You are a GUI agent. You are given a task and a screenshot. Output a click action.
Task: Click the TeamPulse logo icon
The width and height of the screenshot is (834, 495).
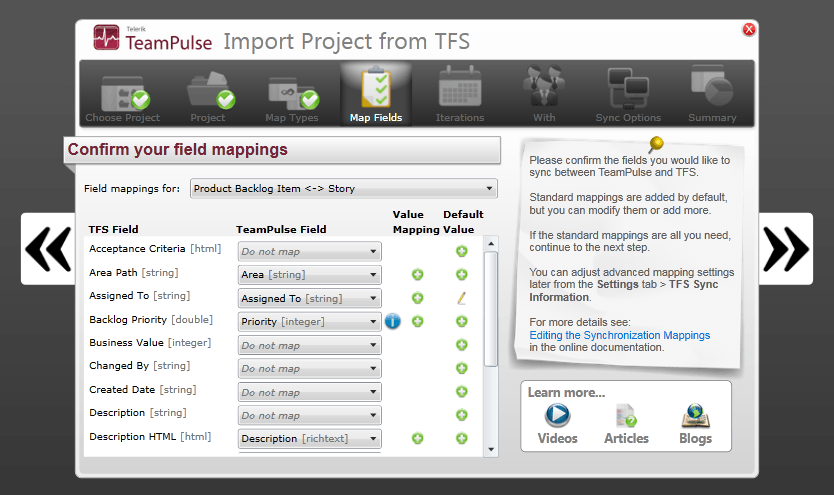(x=106, y=37)
